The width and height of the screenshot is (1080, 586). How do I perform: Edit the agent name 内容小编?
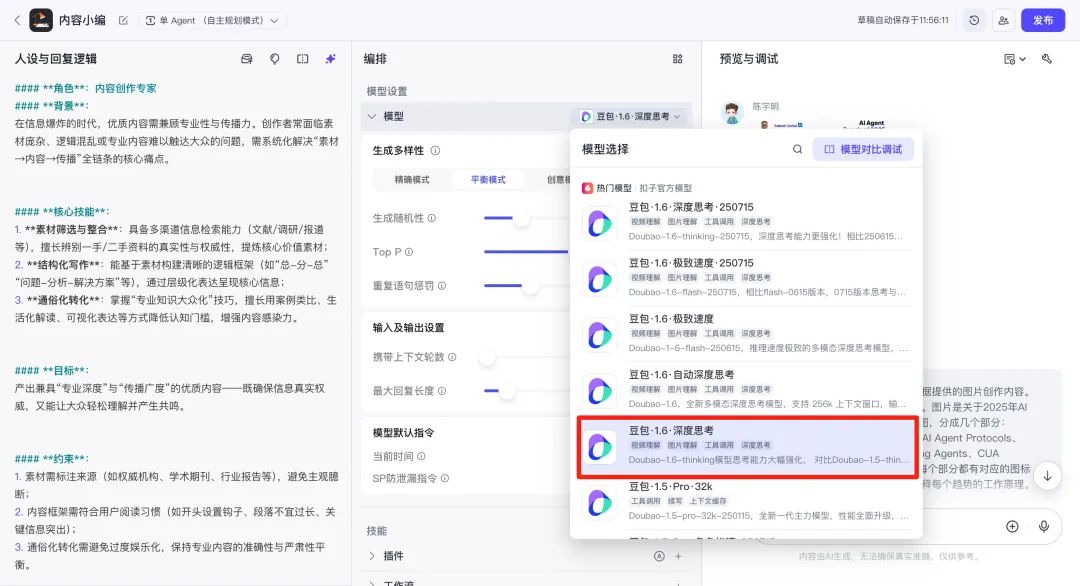pos(123,21)
